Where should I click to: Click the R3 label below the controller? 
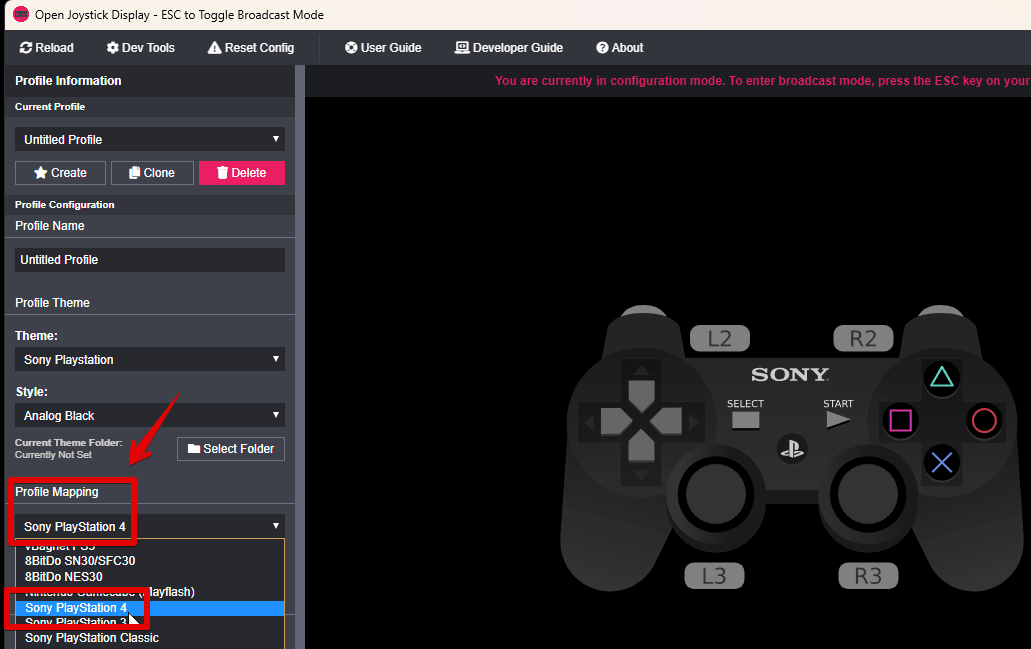pos(868,576)
